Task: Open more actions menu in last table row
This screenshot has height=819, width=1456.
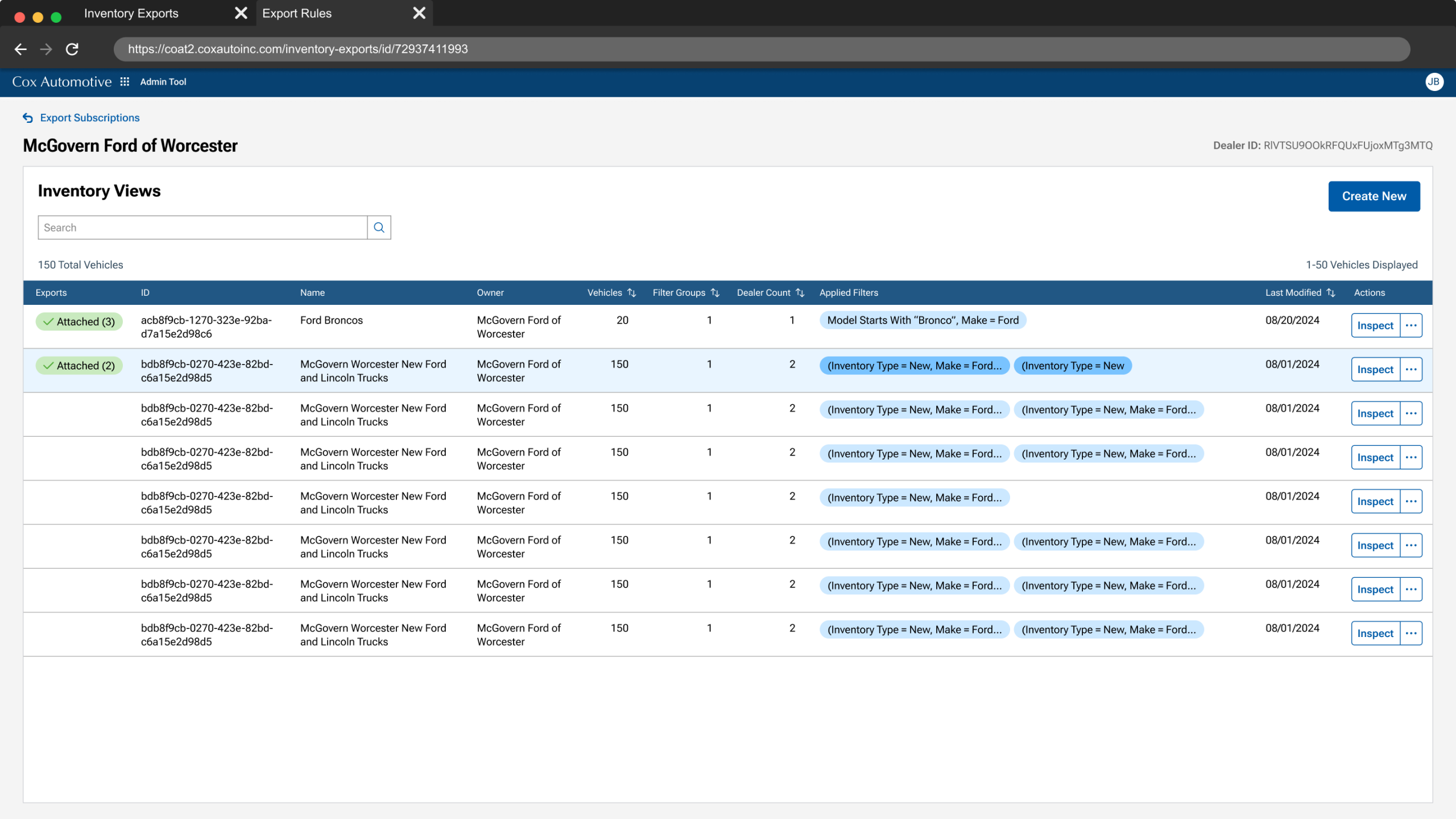Action: 1411,633
